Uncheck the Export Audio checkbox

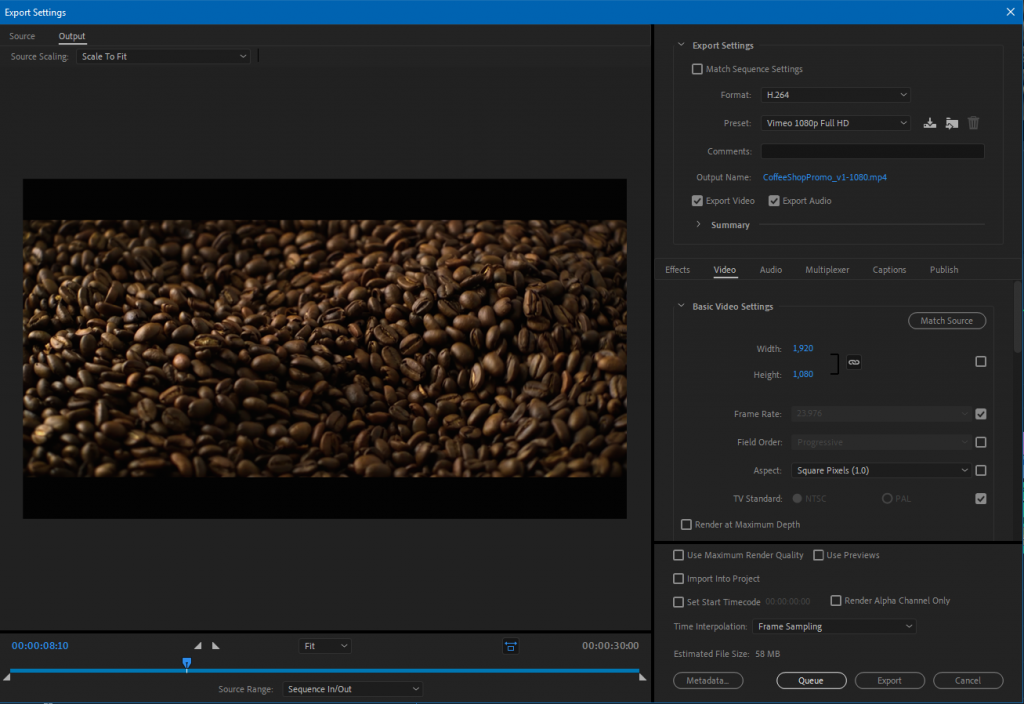point(774,201)
